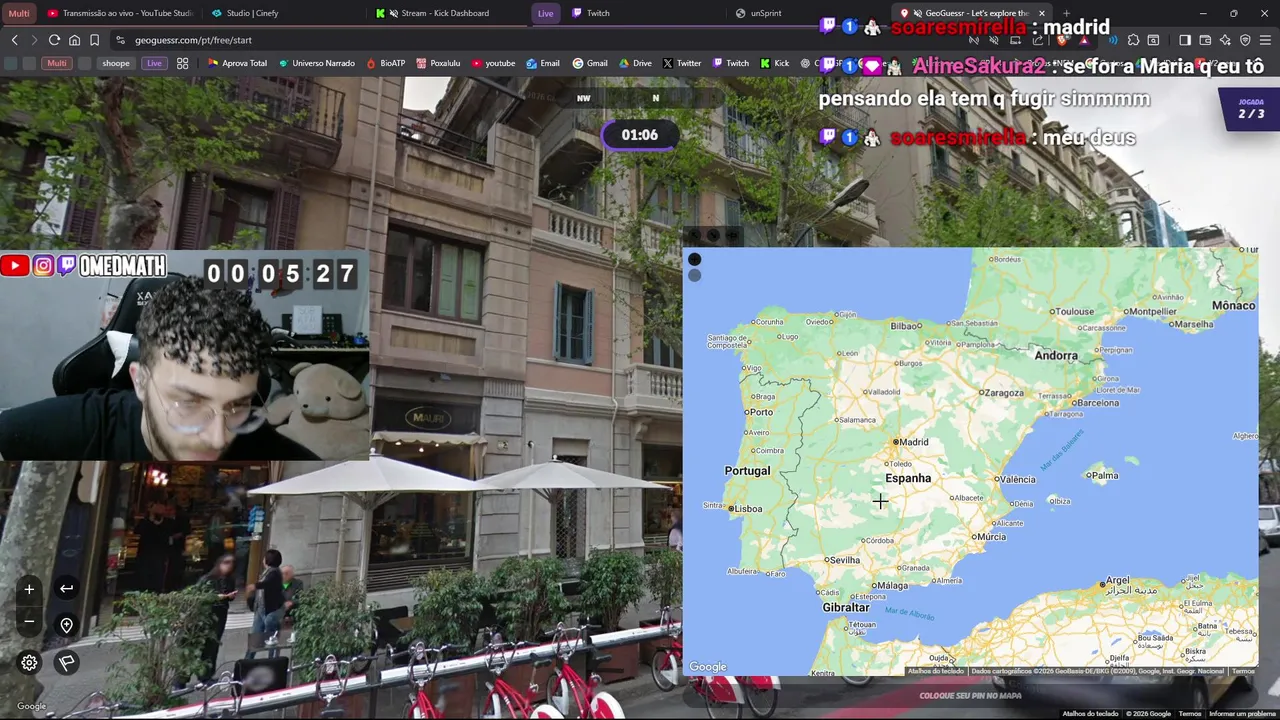
Task: Undo last move with the back arrow button
Action: (66, 588)
